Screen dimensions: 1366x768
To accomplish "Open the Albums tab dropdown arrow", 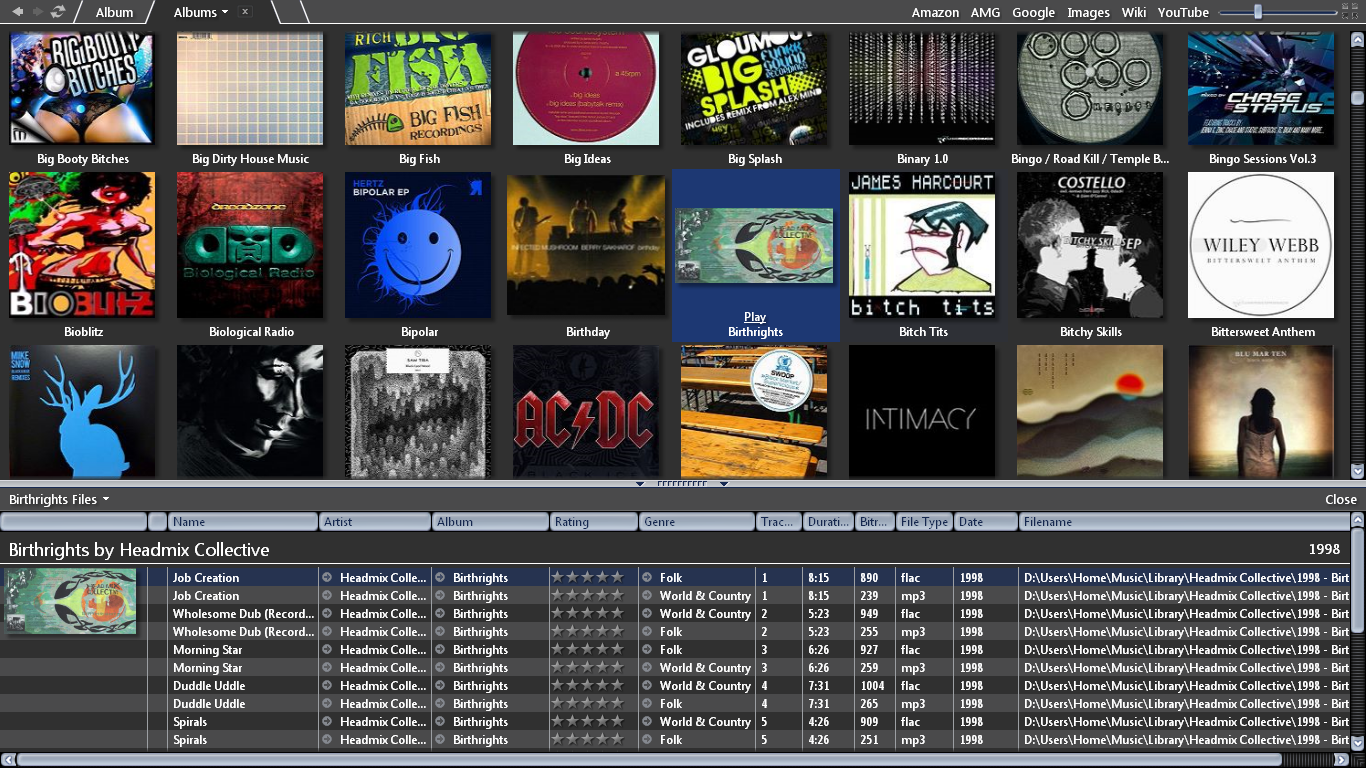I will coord(225,13).
